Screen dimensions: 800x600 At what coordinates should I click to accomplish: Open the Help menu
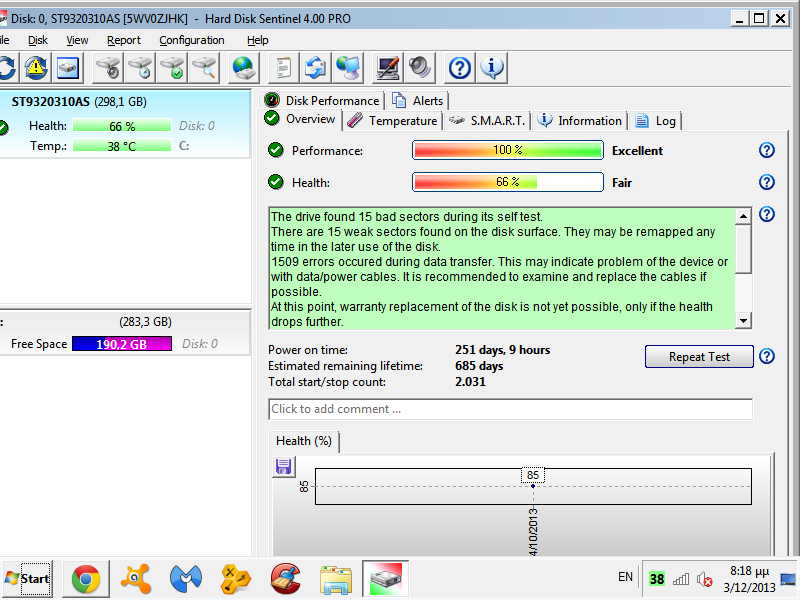257,40
